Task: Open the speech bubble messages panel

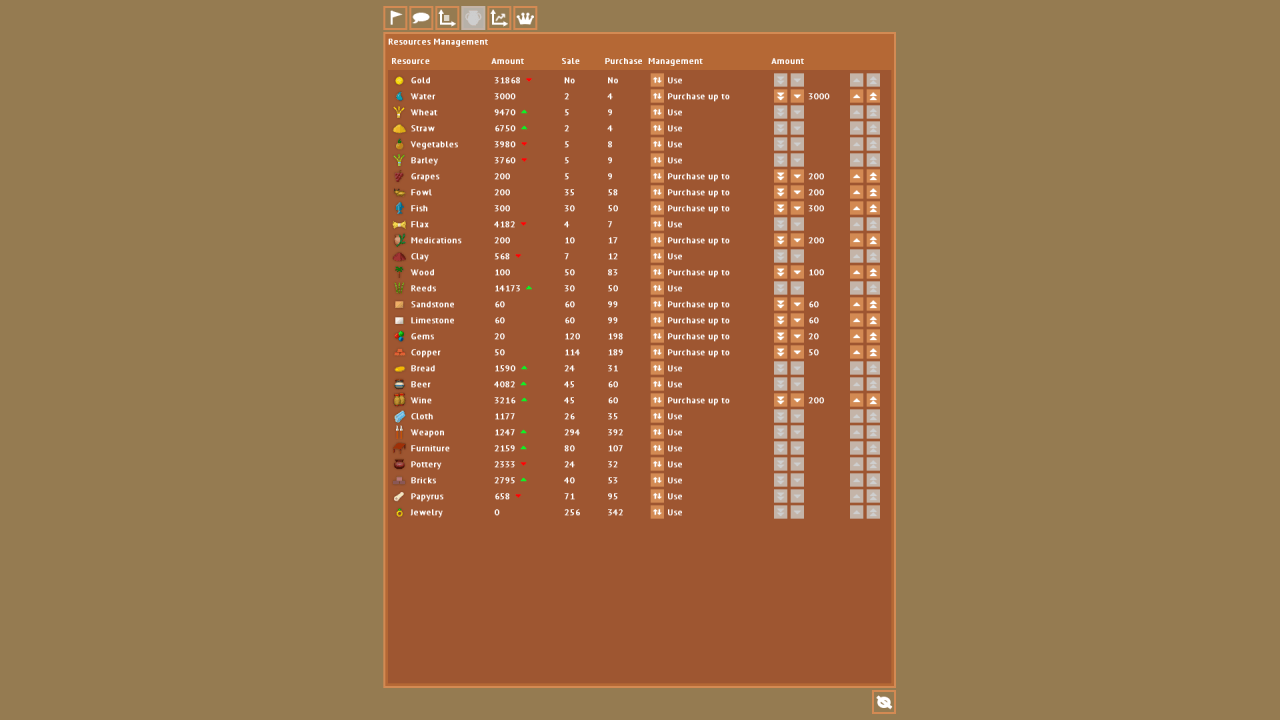Action: tap(422, 18)
